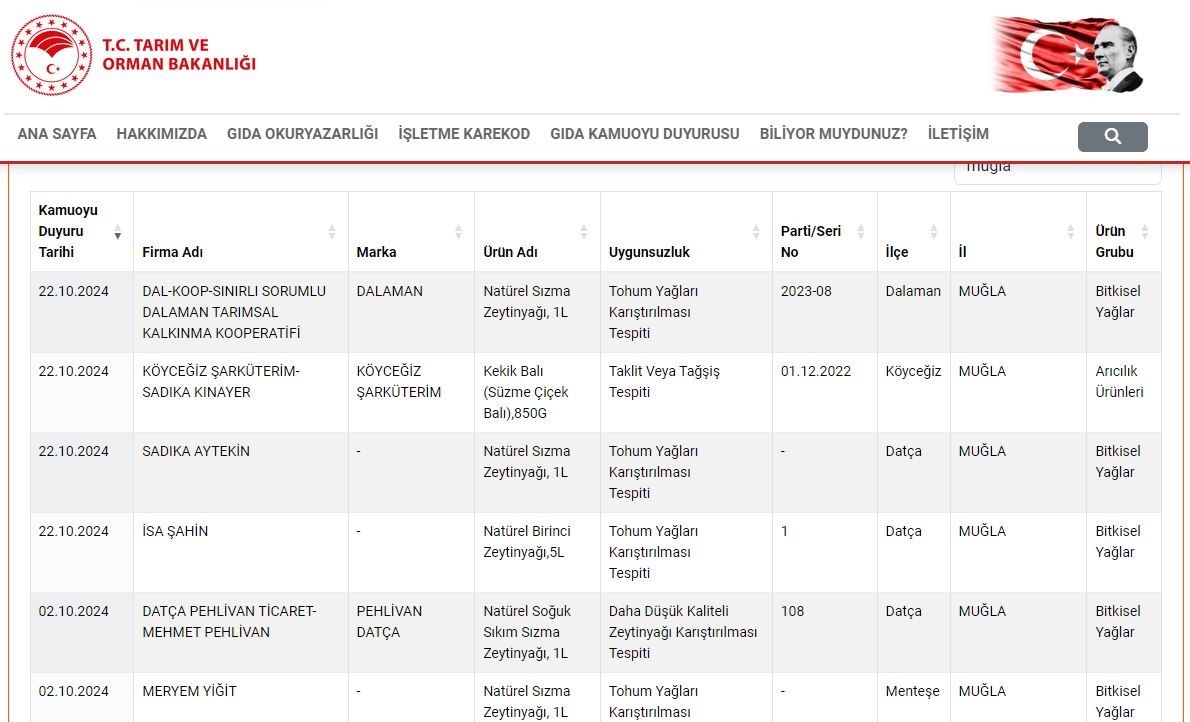
Task: Click sort arrows in Firma Adı column
Action: 332,232
